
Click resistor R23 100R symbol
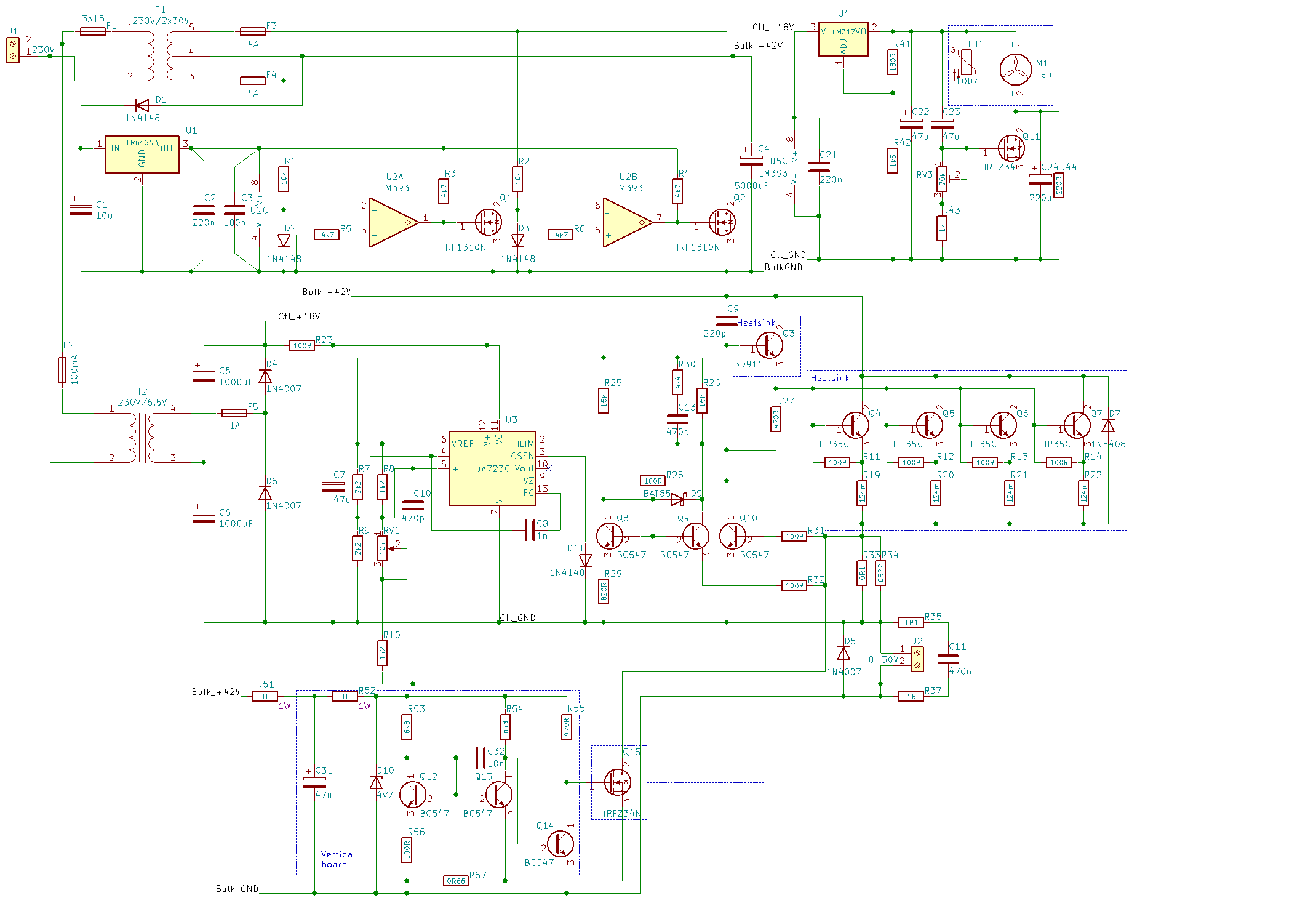pyautogui.click(x=302, y=345)
